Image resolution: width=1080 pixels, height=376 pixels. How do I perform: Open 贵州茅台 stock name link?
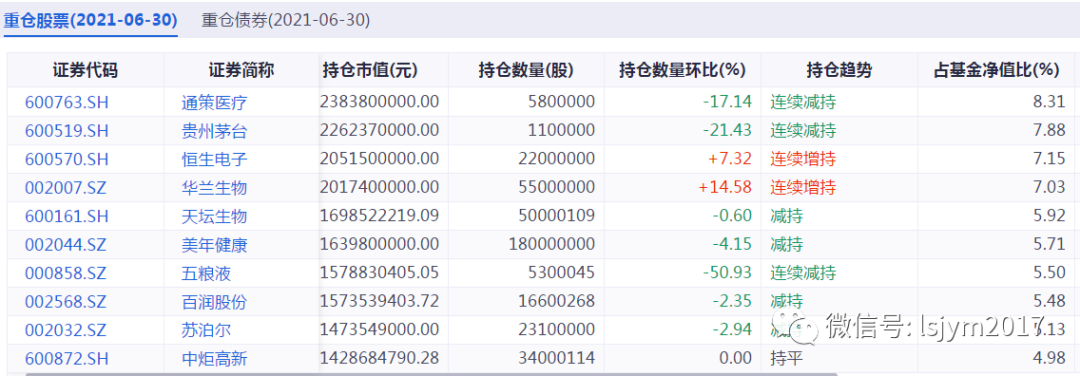point(214,130)
